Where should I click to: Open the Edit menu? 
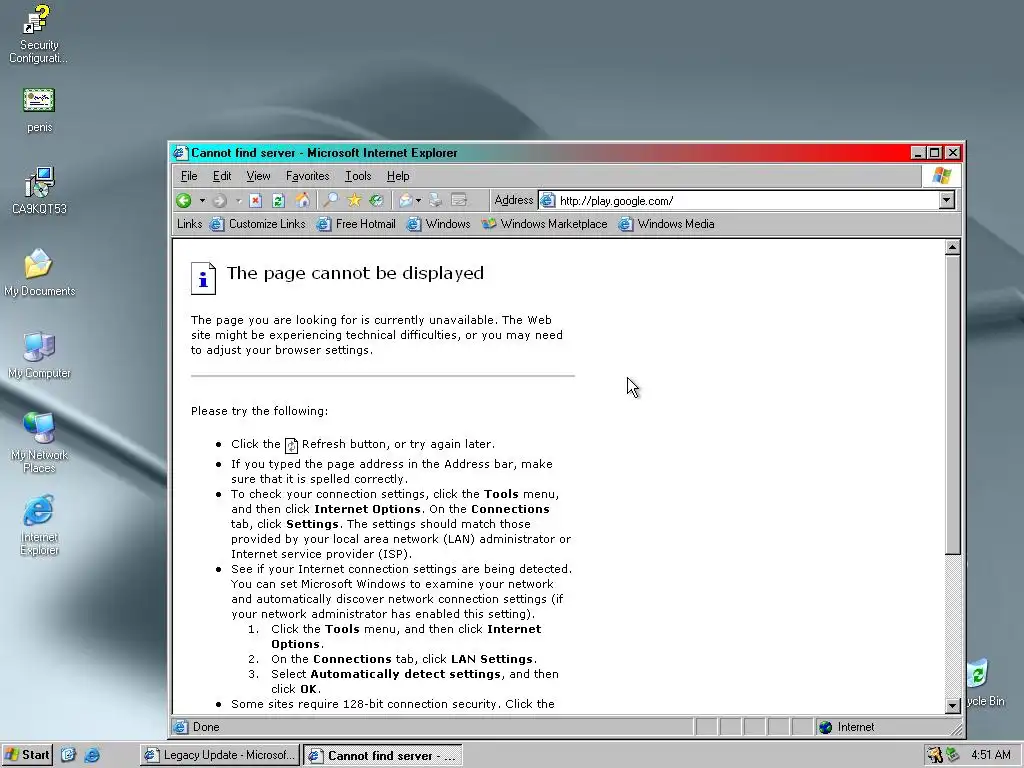tap(221, 176)
